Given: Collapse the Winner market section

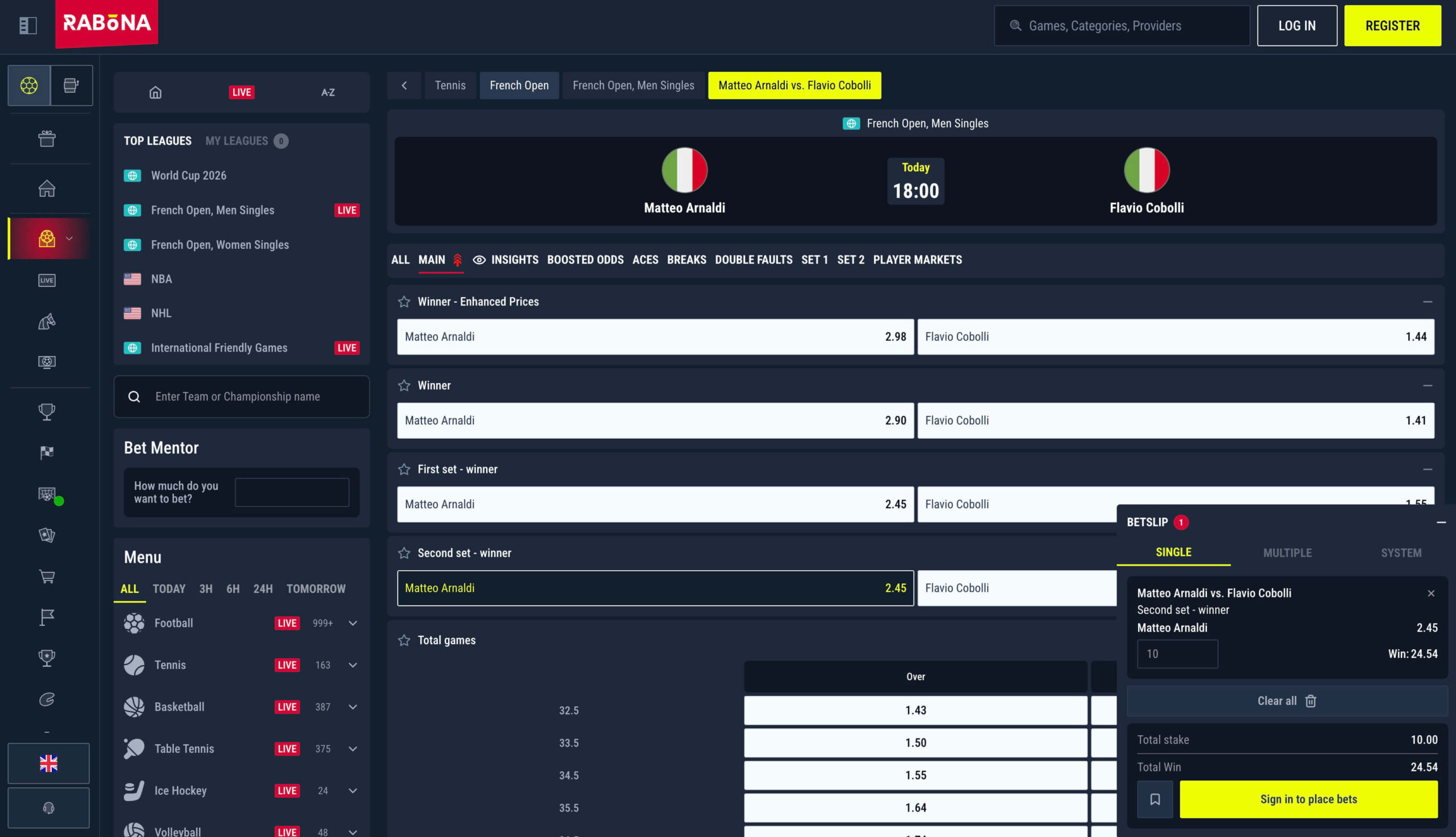Looking at the screenshot, I should pos(1427,386).
